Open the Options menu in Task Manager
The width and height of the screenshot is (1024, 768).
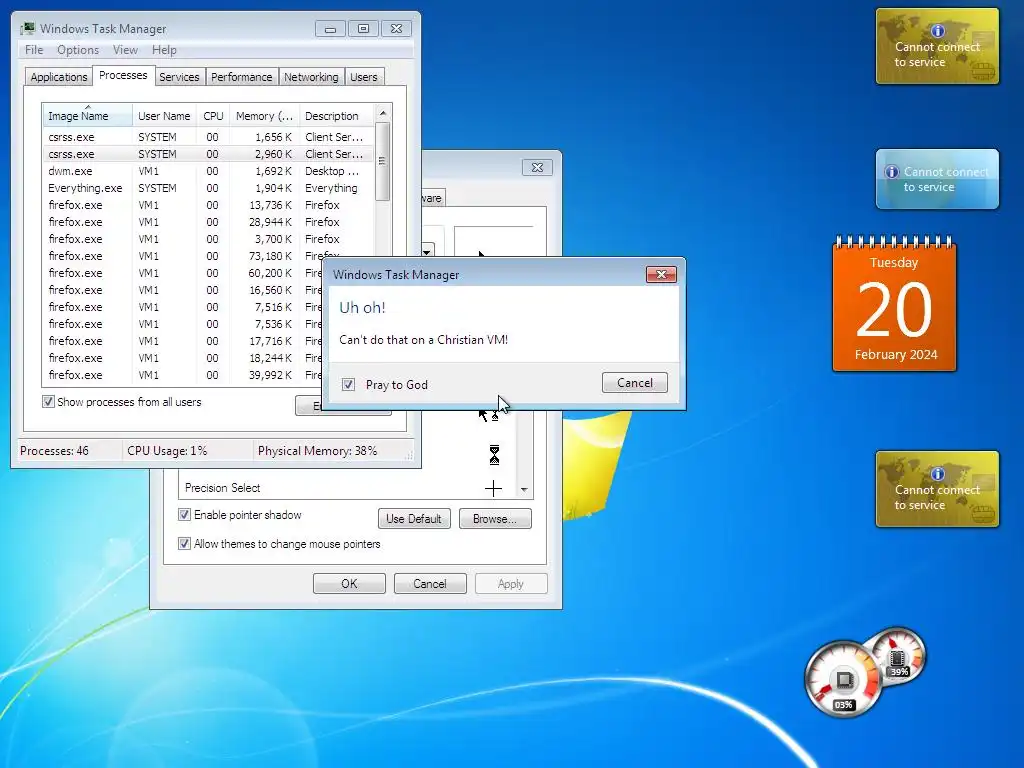[78, 50]
